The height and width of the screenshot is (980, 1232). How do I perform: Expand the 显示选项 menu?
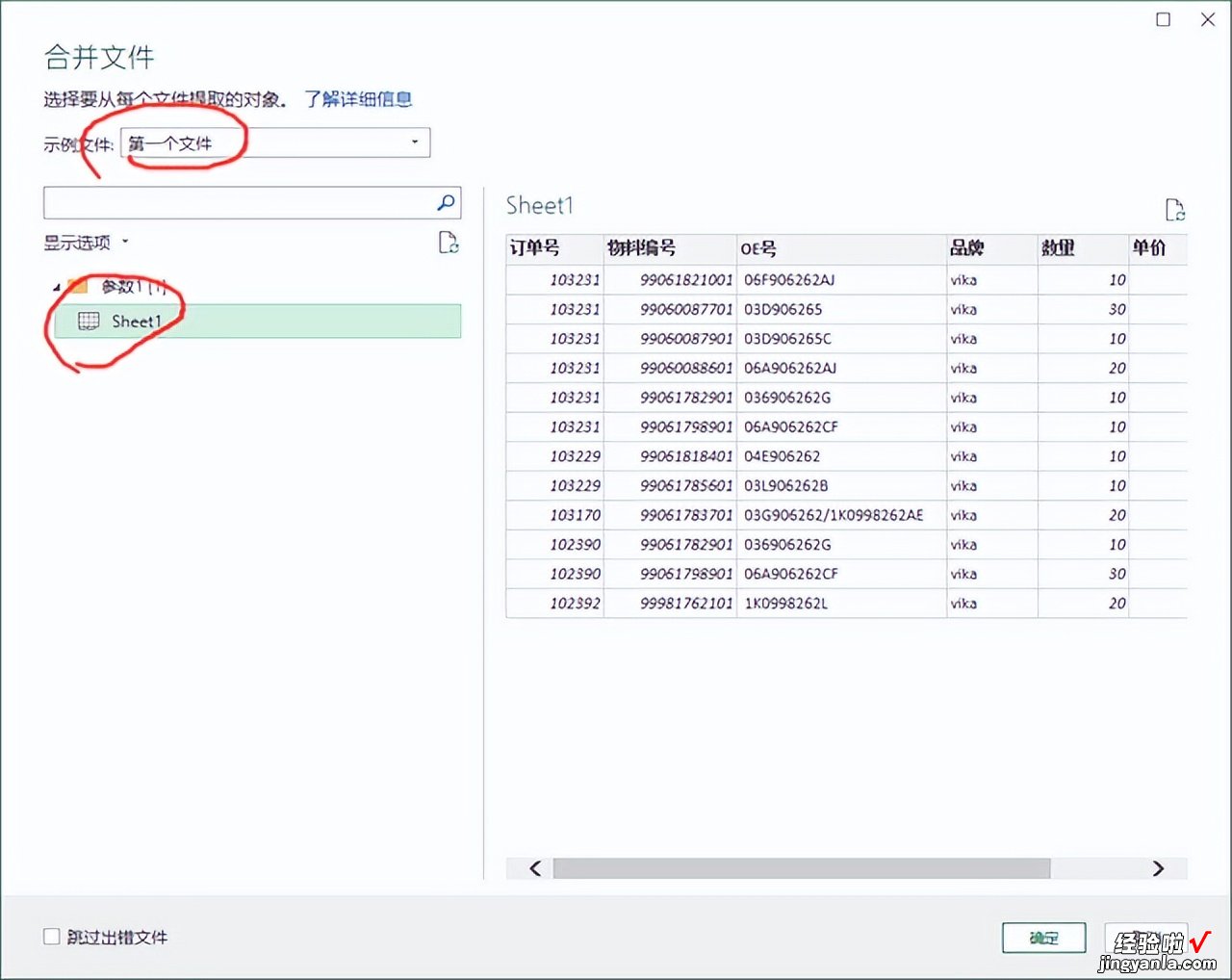[x=86, y=243]
